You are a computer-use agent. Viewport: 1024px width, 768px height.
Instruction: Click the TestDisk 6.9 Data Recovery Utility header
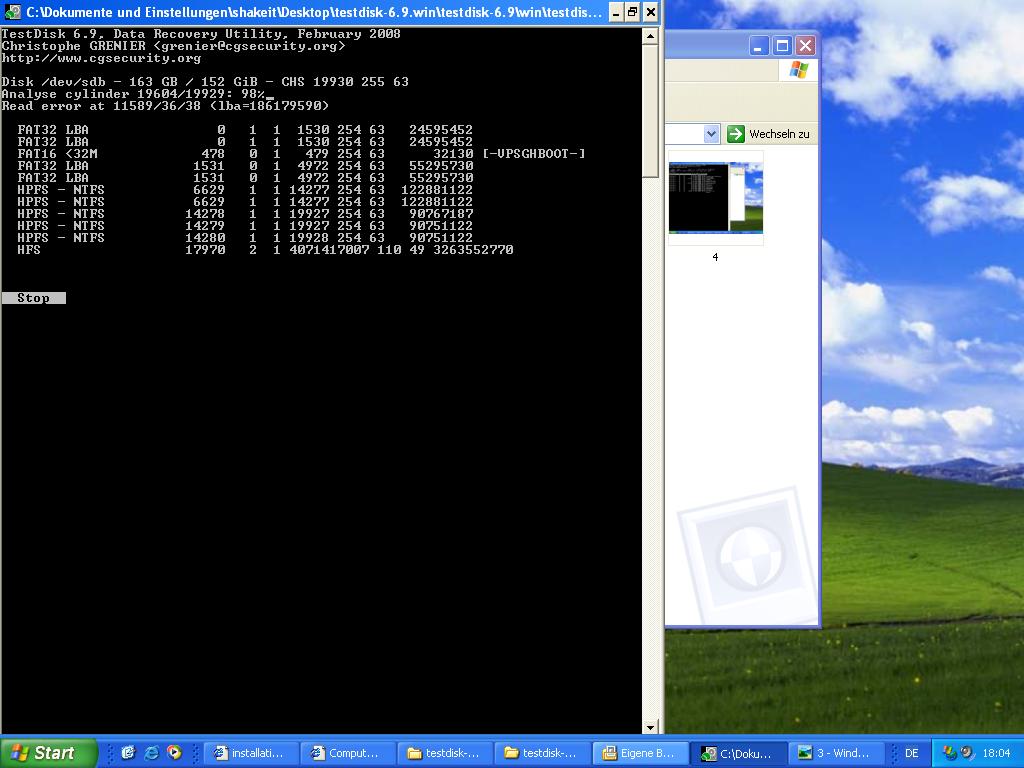click(201, 34)
